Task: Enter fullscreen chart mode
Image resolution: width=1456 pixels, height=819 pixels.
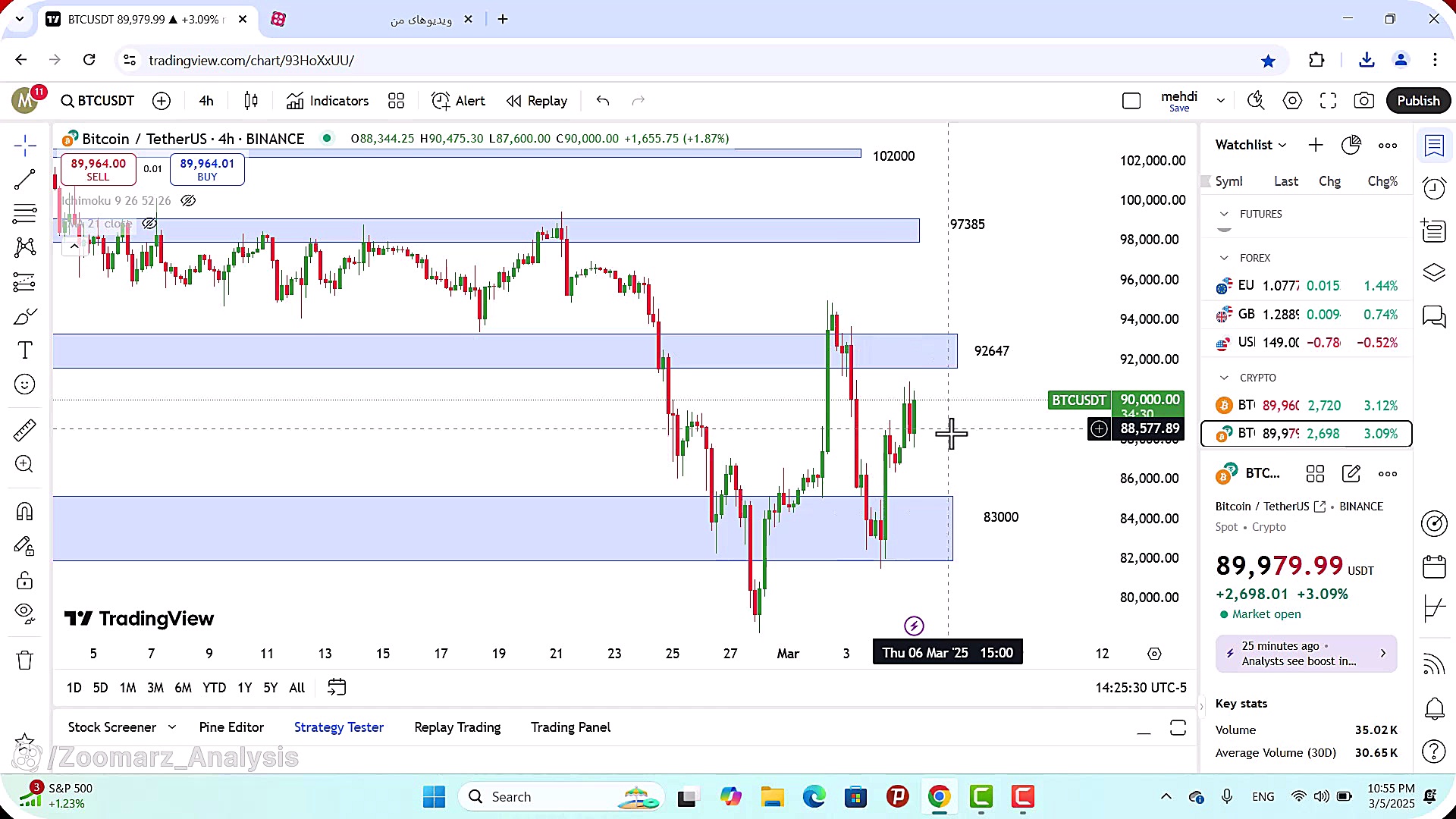Action: (1328, 101)
